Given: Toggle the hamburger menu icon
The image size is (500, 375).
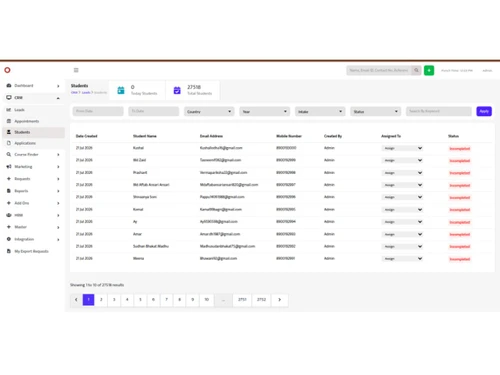Looking at the screenshot, I should 76,70.
